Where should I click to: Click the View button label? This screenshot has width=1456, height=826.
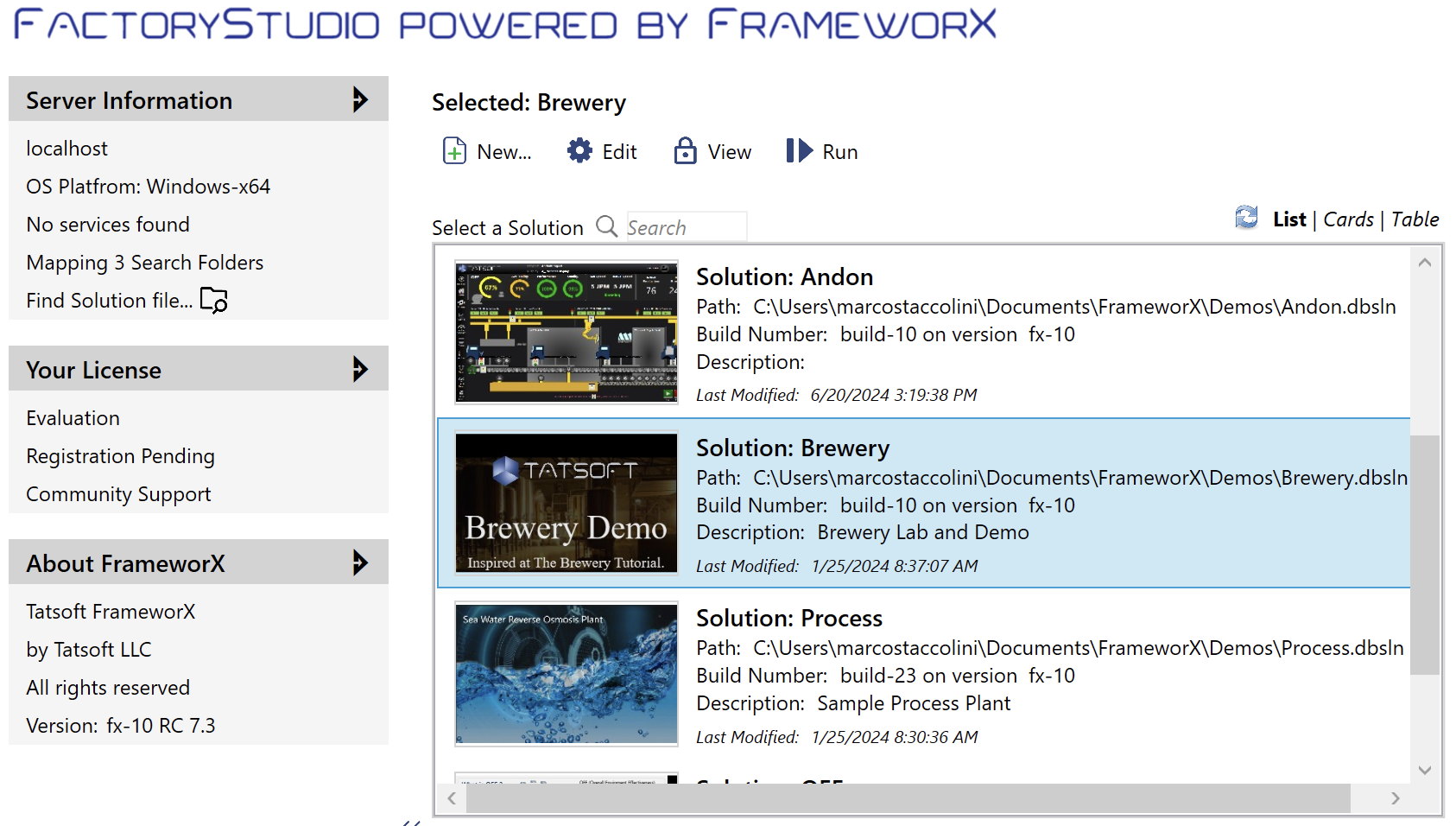click(x=730, y=152)
